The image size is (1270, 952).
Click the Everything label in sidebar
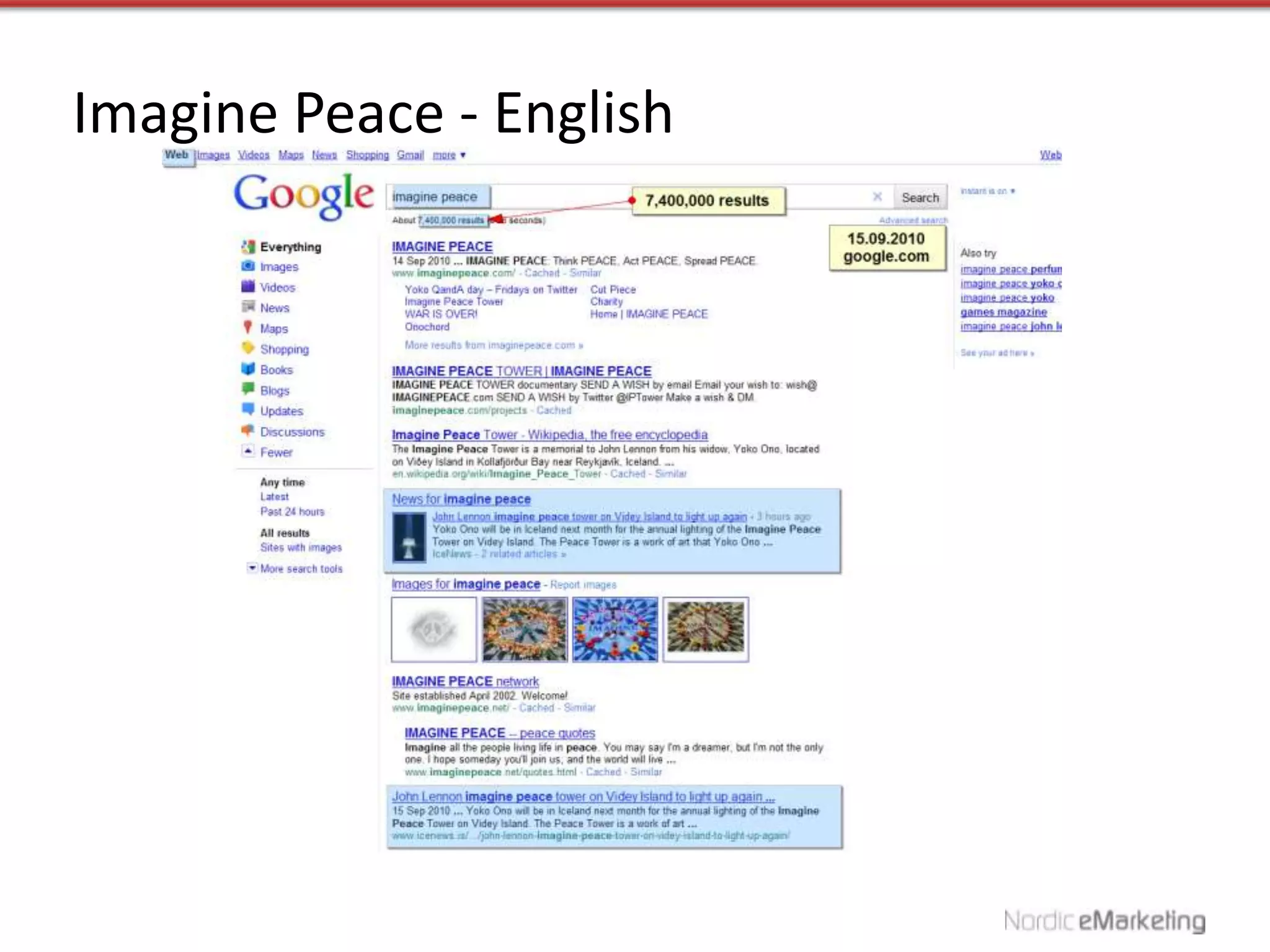(291, 247)
